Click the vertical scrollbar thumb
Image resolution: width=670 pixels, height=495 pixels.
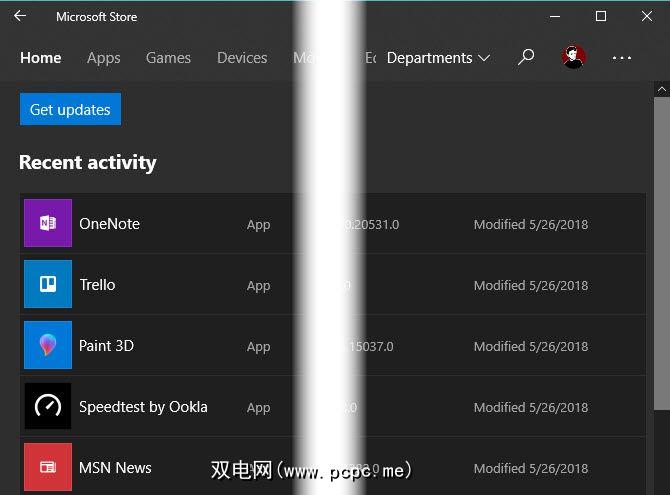[662, 253]
